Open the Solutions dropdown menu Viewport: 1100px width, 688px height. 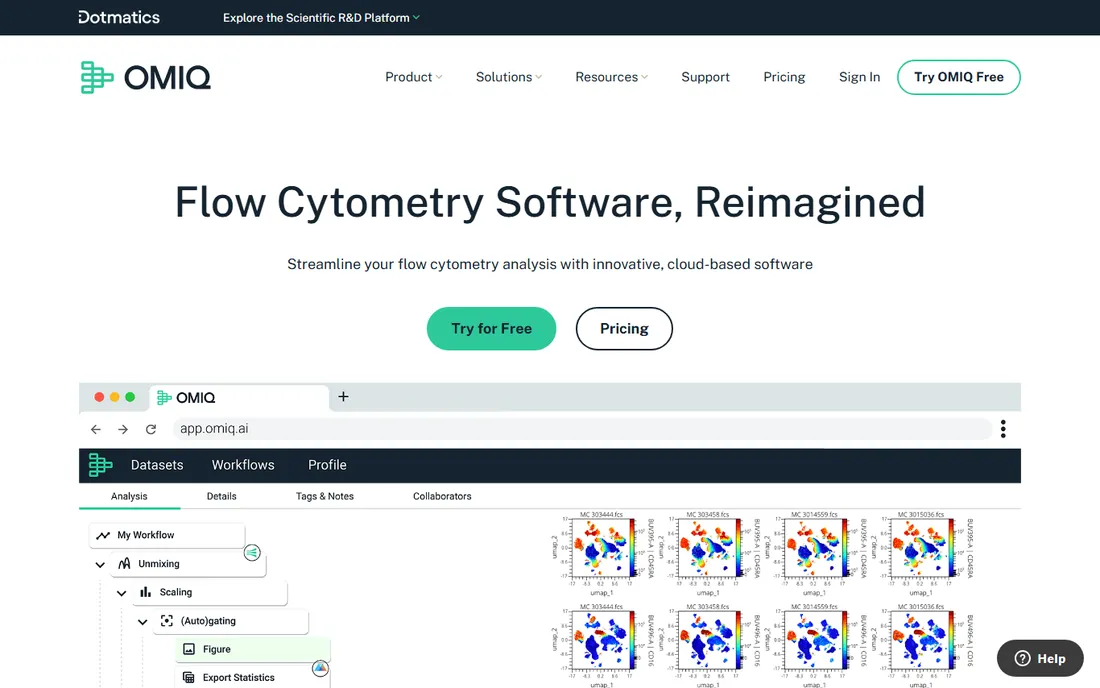(509, 77)
